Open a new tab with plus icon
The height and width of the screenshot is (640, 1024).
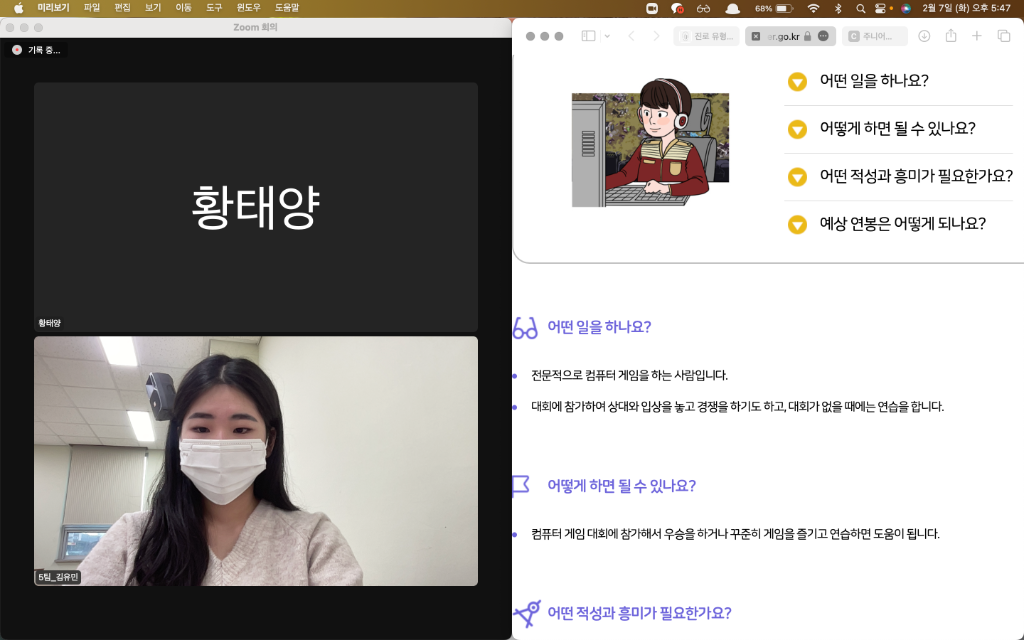point(977,36)
